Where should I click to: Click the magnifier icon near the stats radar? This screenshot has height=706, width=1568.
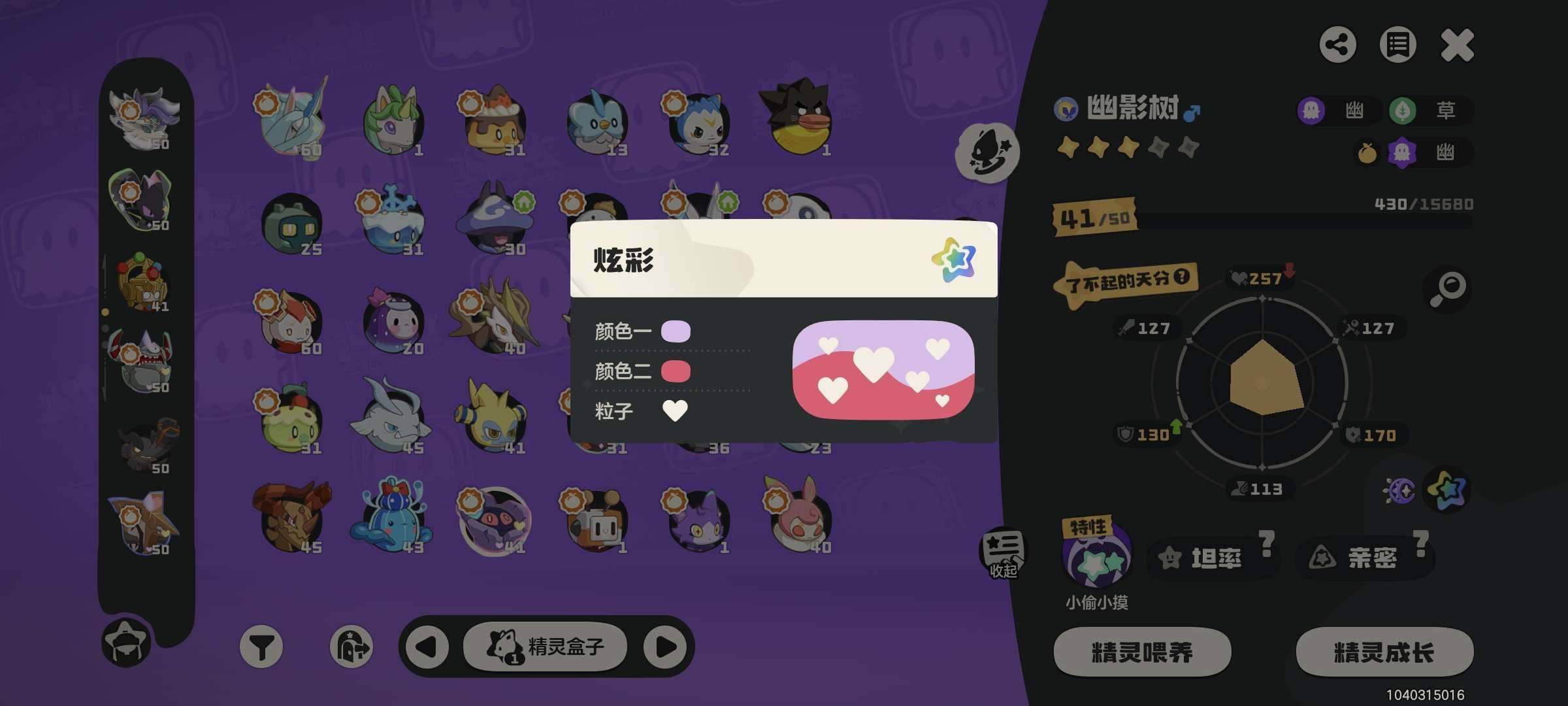1448,288
